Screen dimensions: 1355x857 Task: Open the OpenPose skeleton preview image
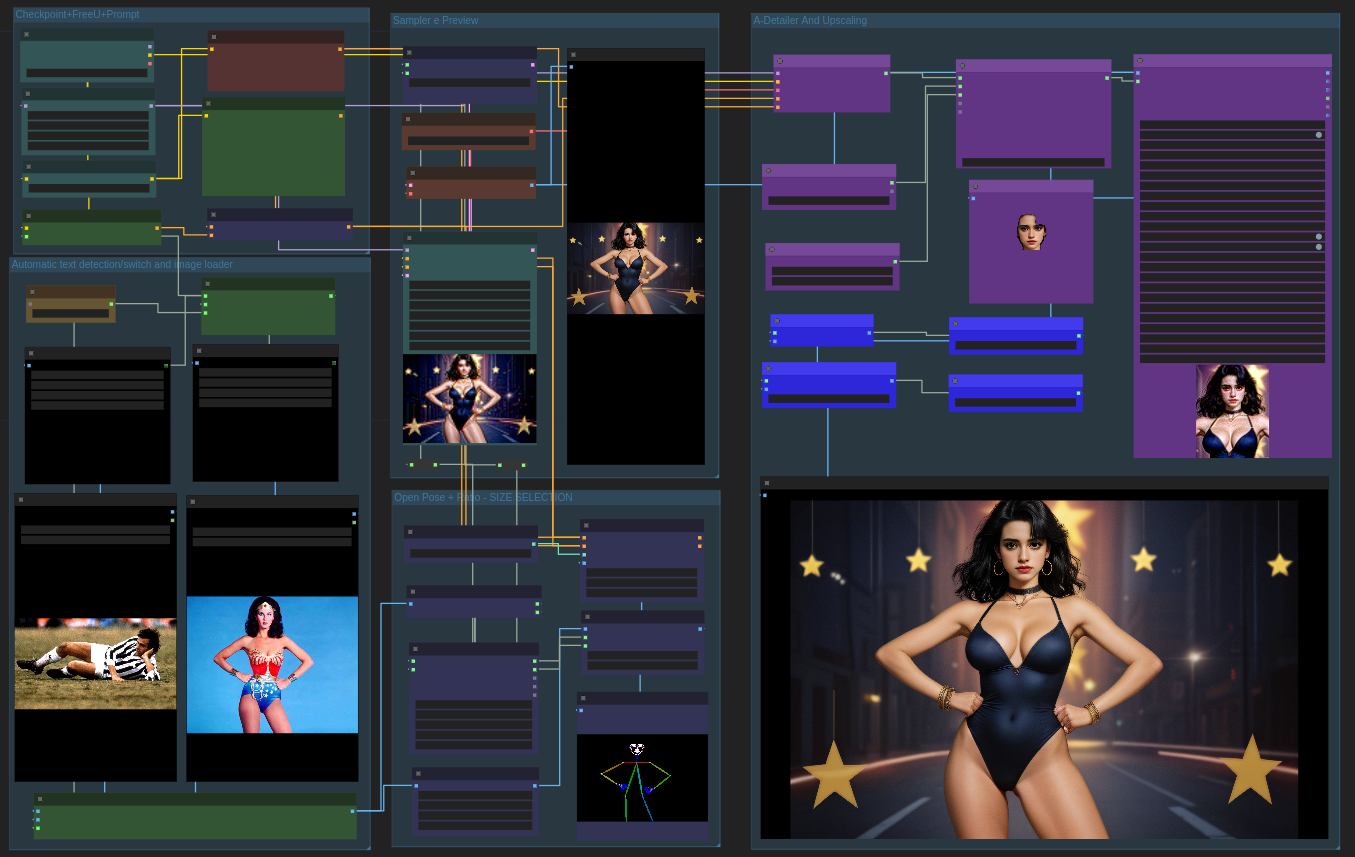[x=642, y=778]
